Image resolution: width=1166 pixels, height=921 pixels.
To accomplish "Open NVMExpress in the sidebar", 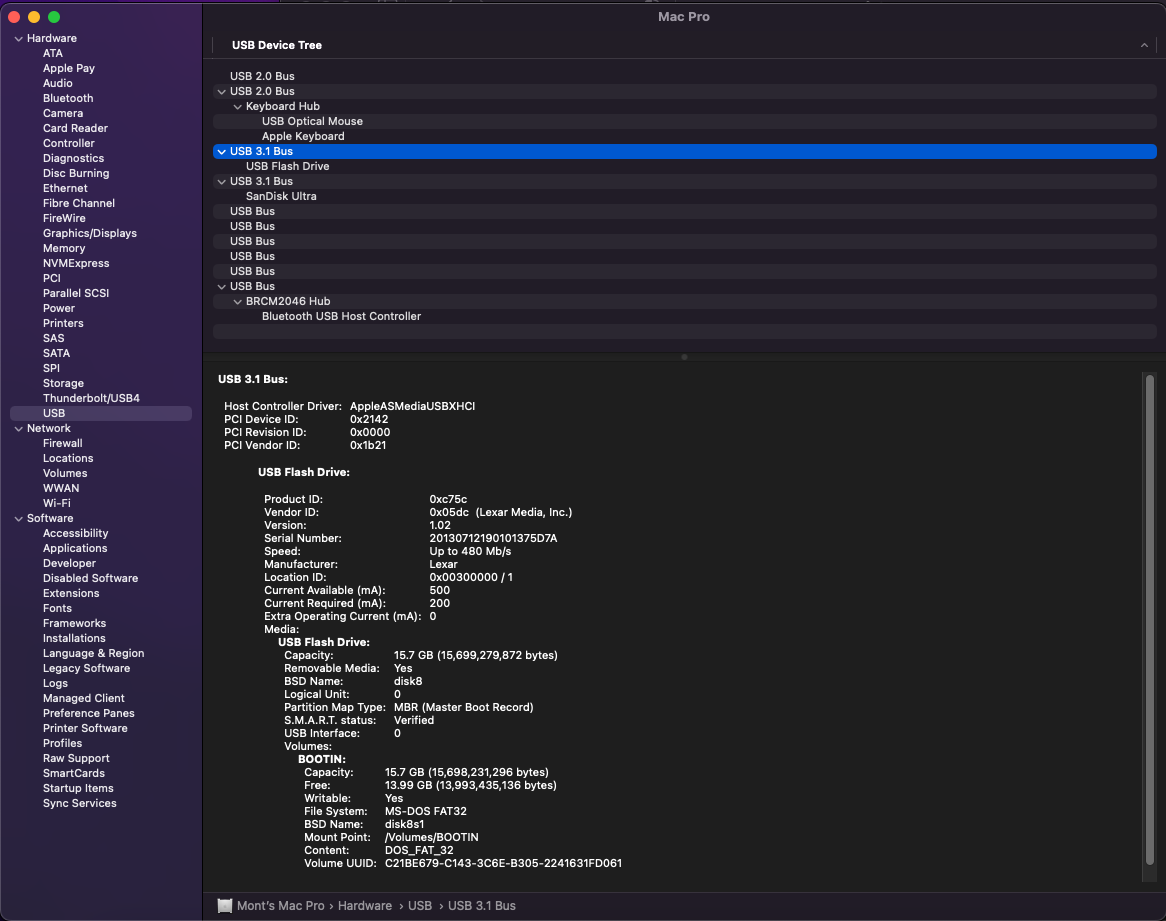I will (x=76, y=263).
